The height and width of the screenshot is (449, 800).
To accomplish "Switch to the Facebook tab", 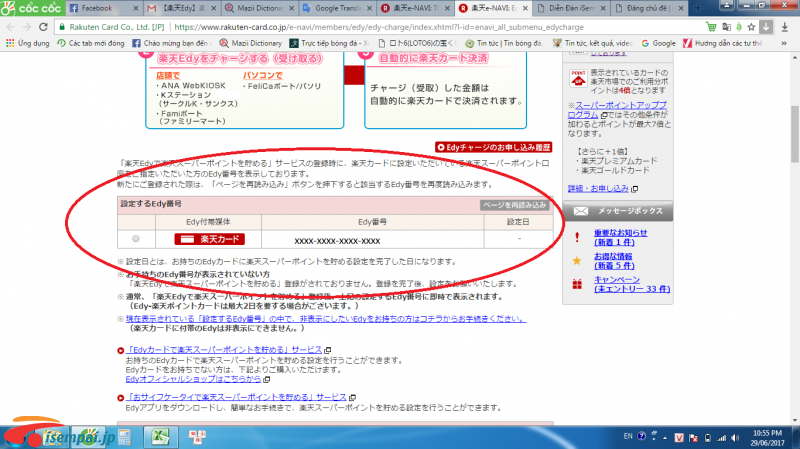I will click(x=103, y=8).
